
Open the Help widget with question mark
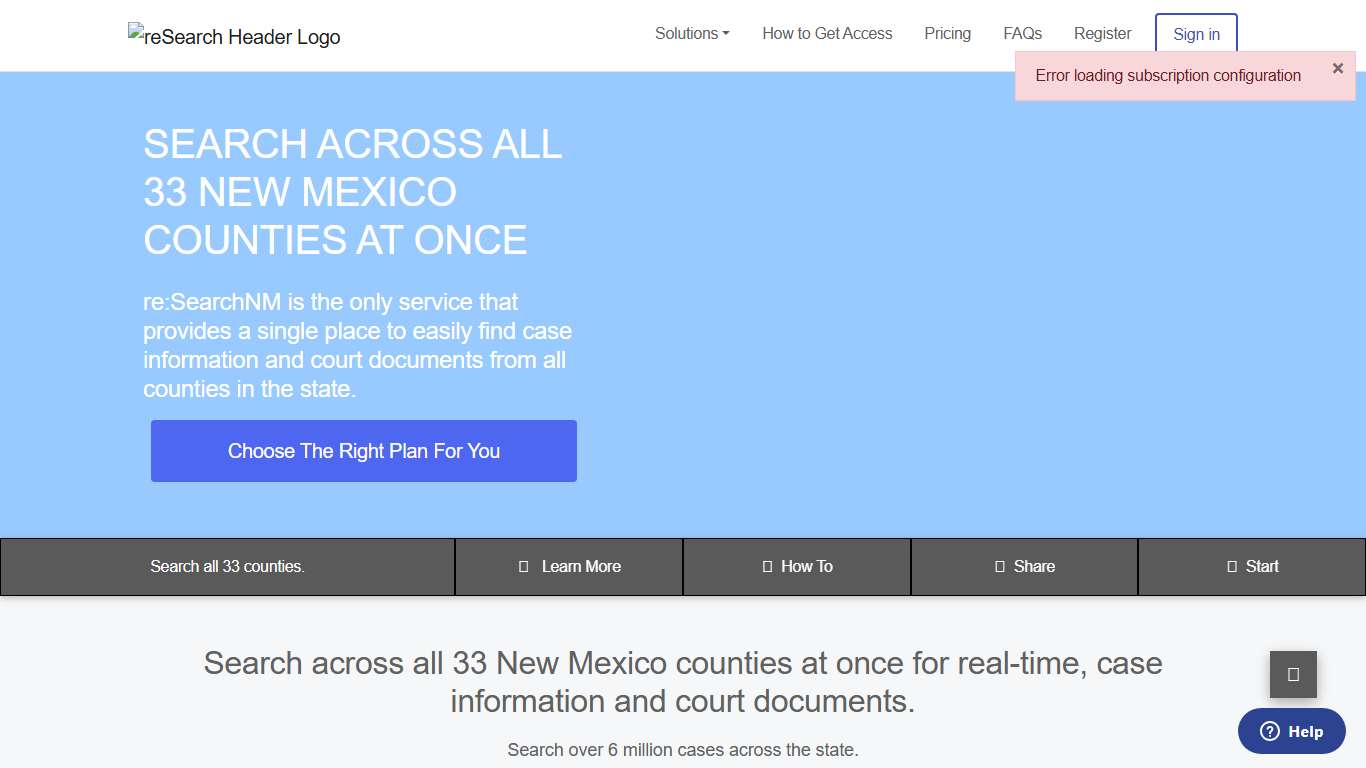(x=1294, y=731)
